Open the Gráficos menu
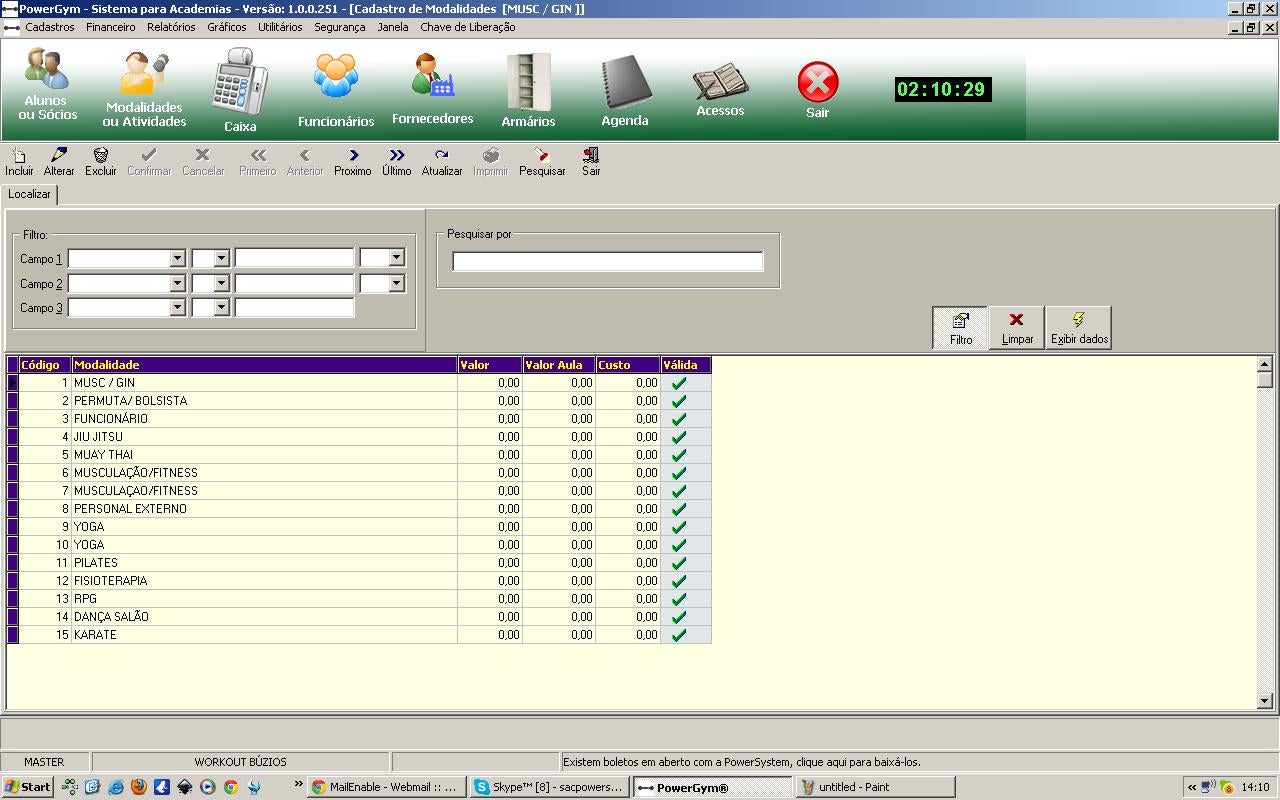 click(227, 27)
